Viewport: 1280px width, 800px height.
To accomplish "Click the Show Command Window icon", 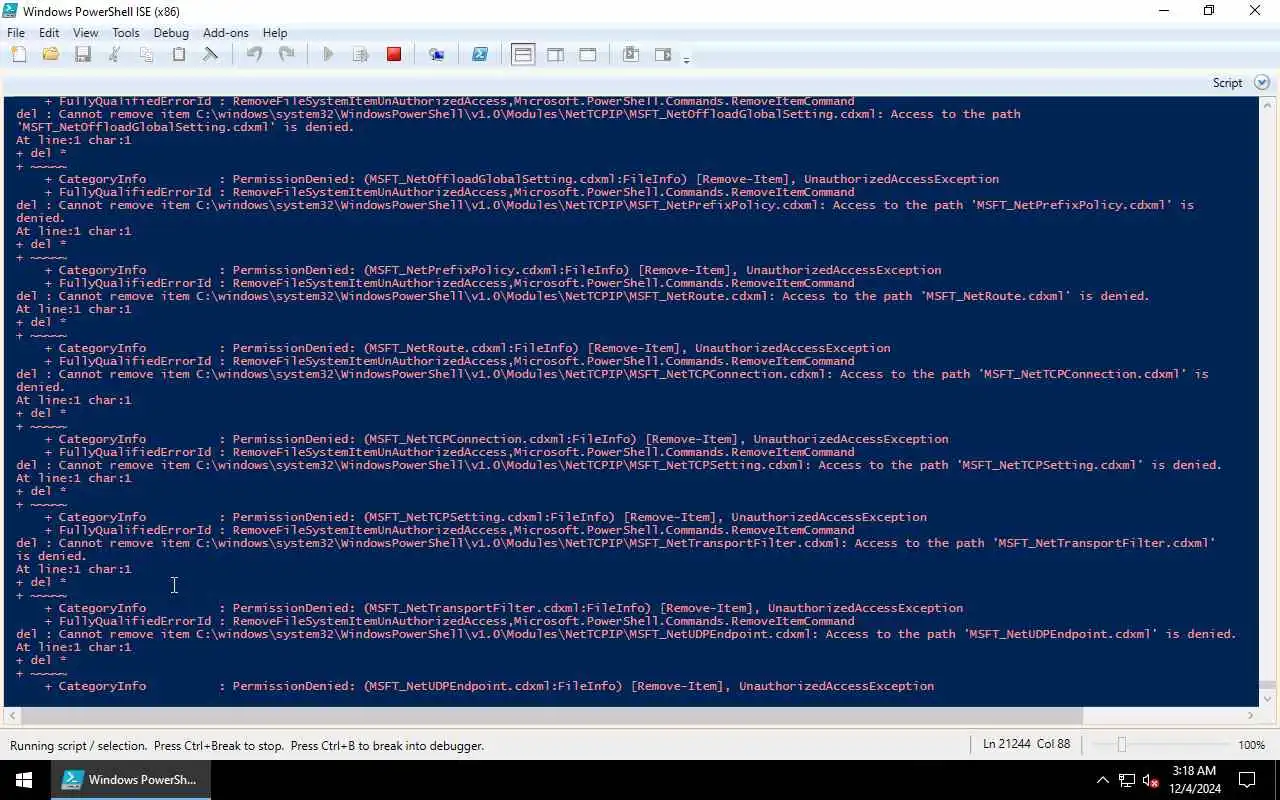I will point(631,55).
